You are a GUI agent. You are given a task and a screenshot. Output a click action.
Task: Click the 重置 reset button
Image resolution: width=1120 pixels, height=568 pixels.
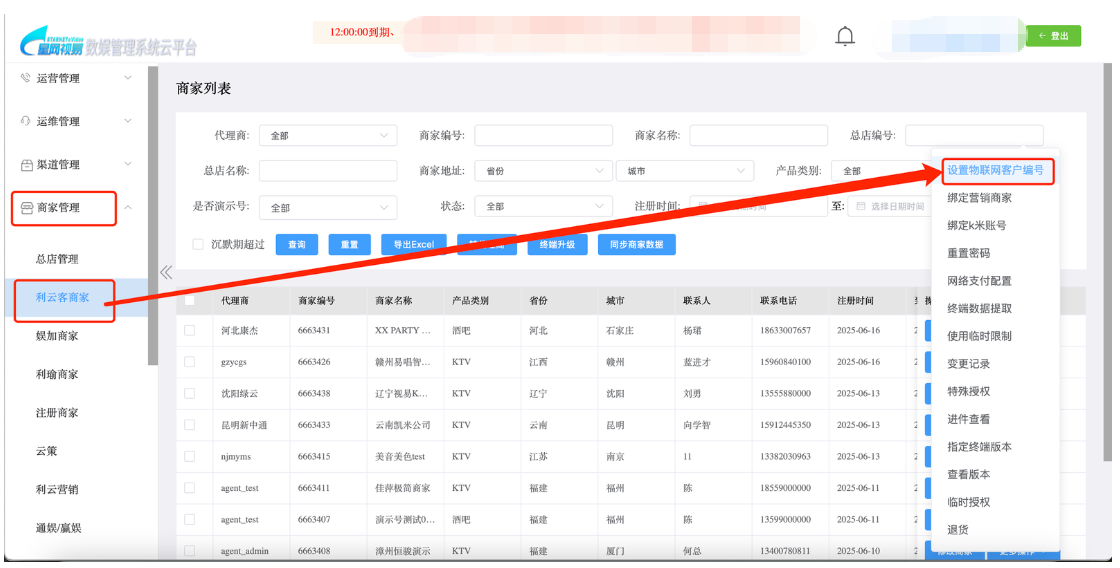[x=349, y=244]
